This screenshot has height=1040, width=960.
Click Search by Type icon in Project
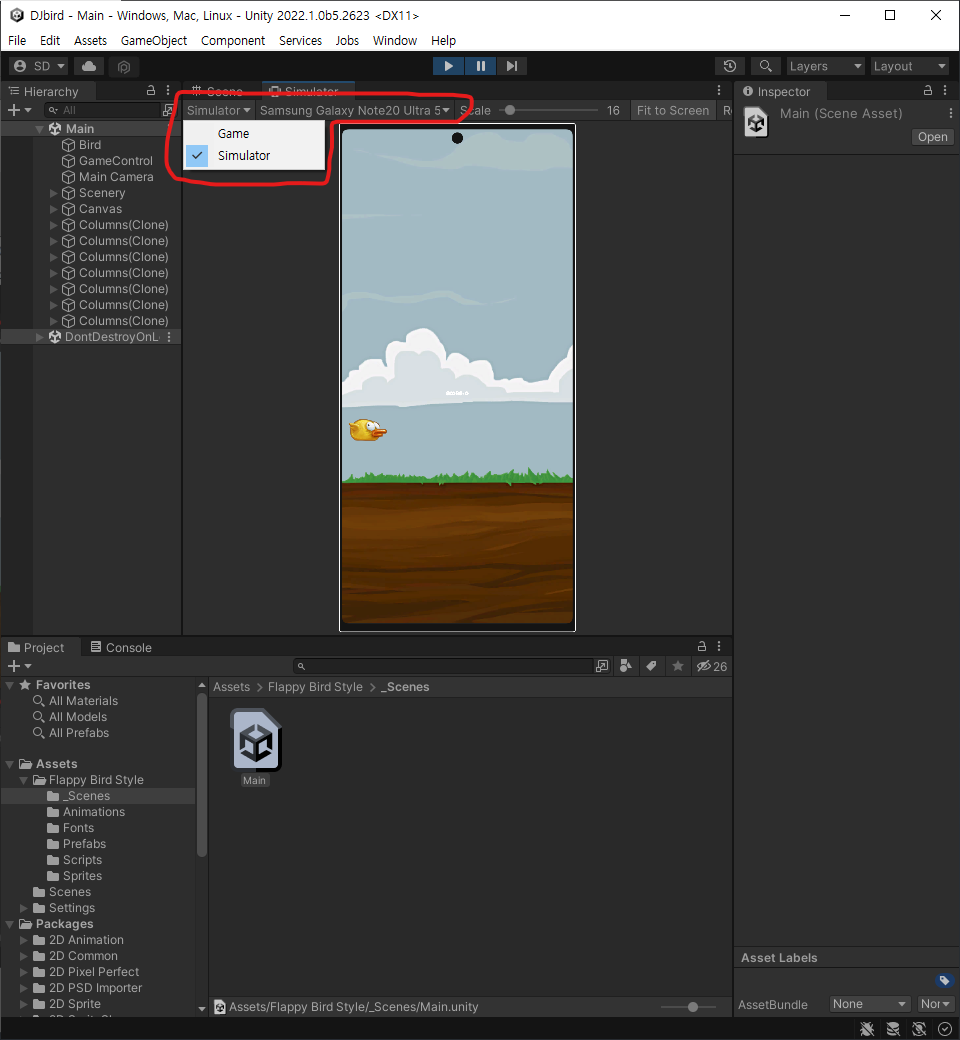tap(625, 666)
